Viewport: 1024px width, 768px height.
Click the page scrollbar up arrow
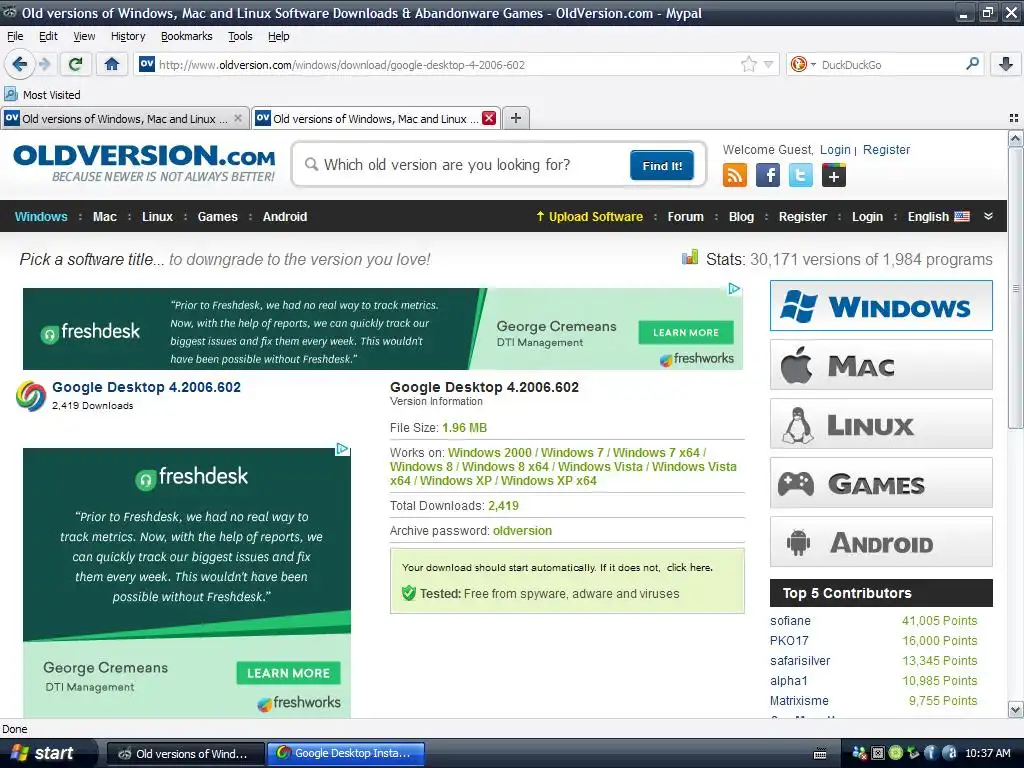[x=1015, y=138]
